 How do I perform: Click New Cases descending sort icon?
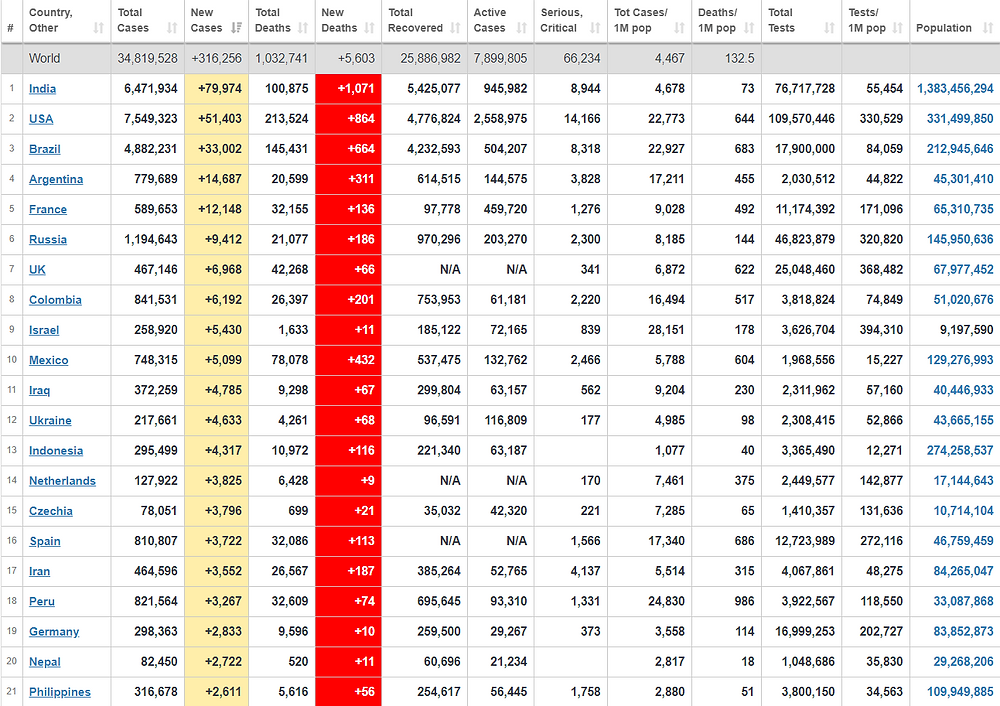click(236, 28)
